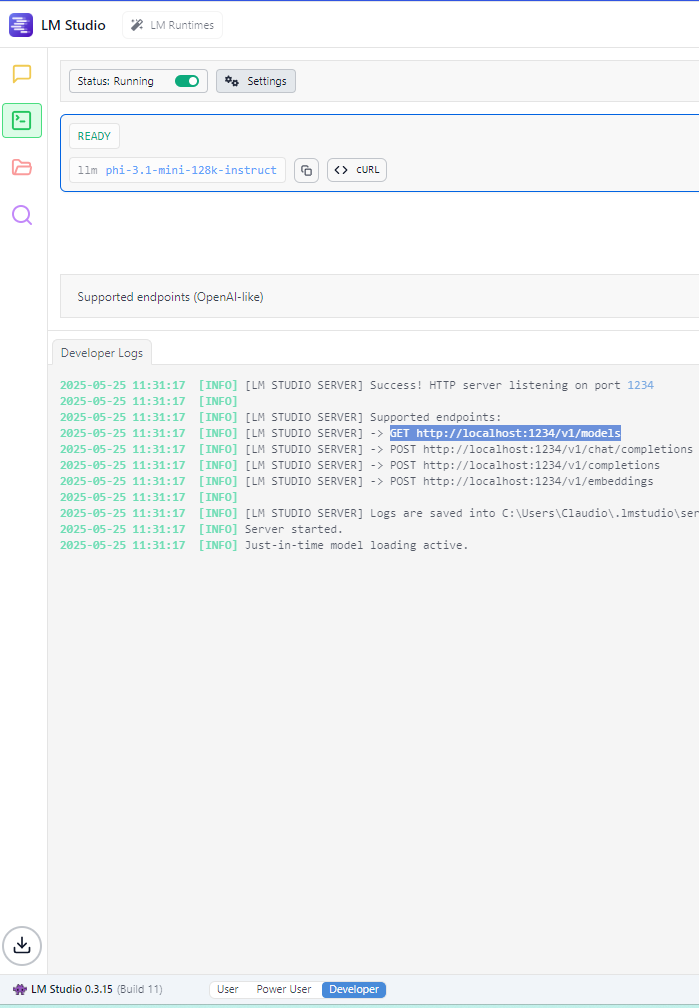Image resolution: width=699 pixels, height=1008 pixels.
Task: Click the 'Supported endpoints:' log line
Action: coord(280,417)
